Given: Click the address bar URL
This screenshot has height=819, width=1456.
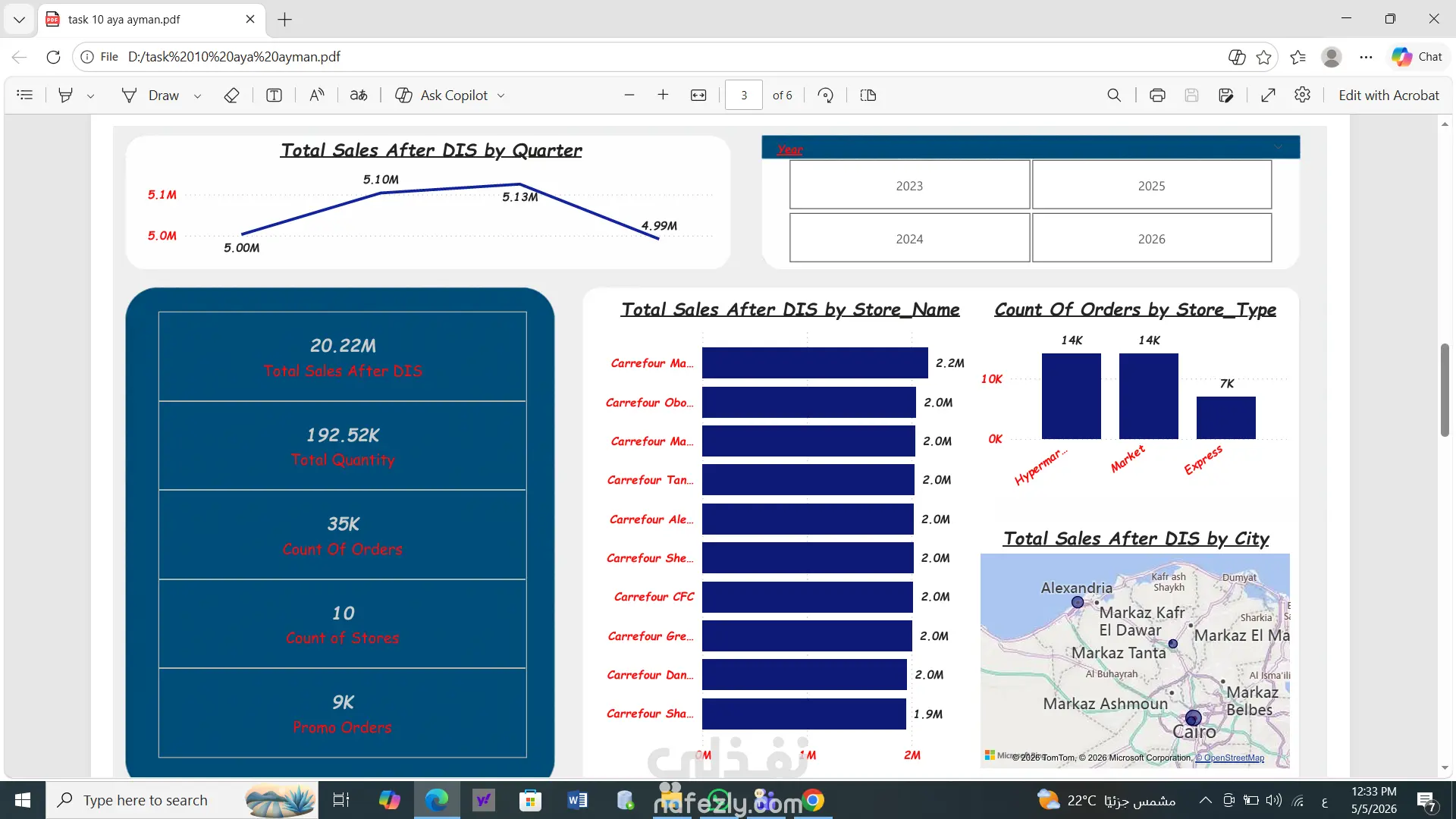Looking at the screenshot, I should [x=234, y=57].
